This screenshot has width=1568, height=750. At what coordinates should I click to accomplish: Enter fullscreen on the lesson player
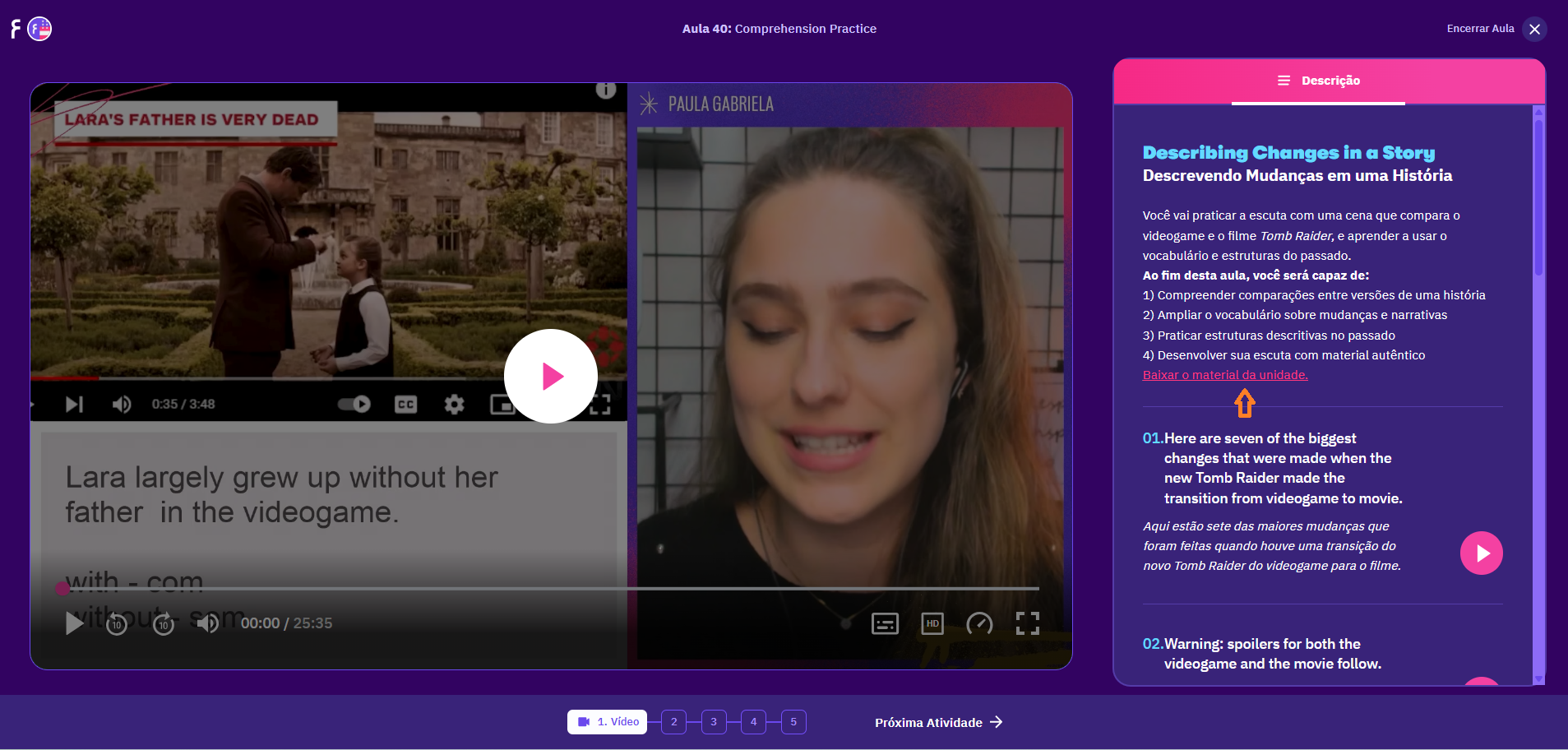[x=1027, y=623]
